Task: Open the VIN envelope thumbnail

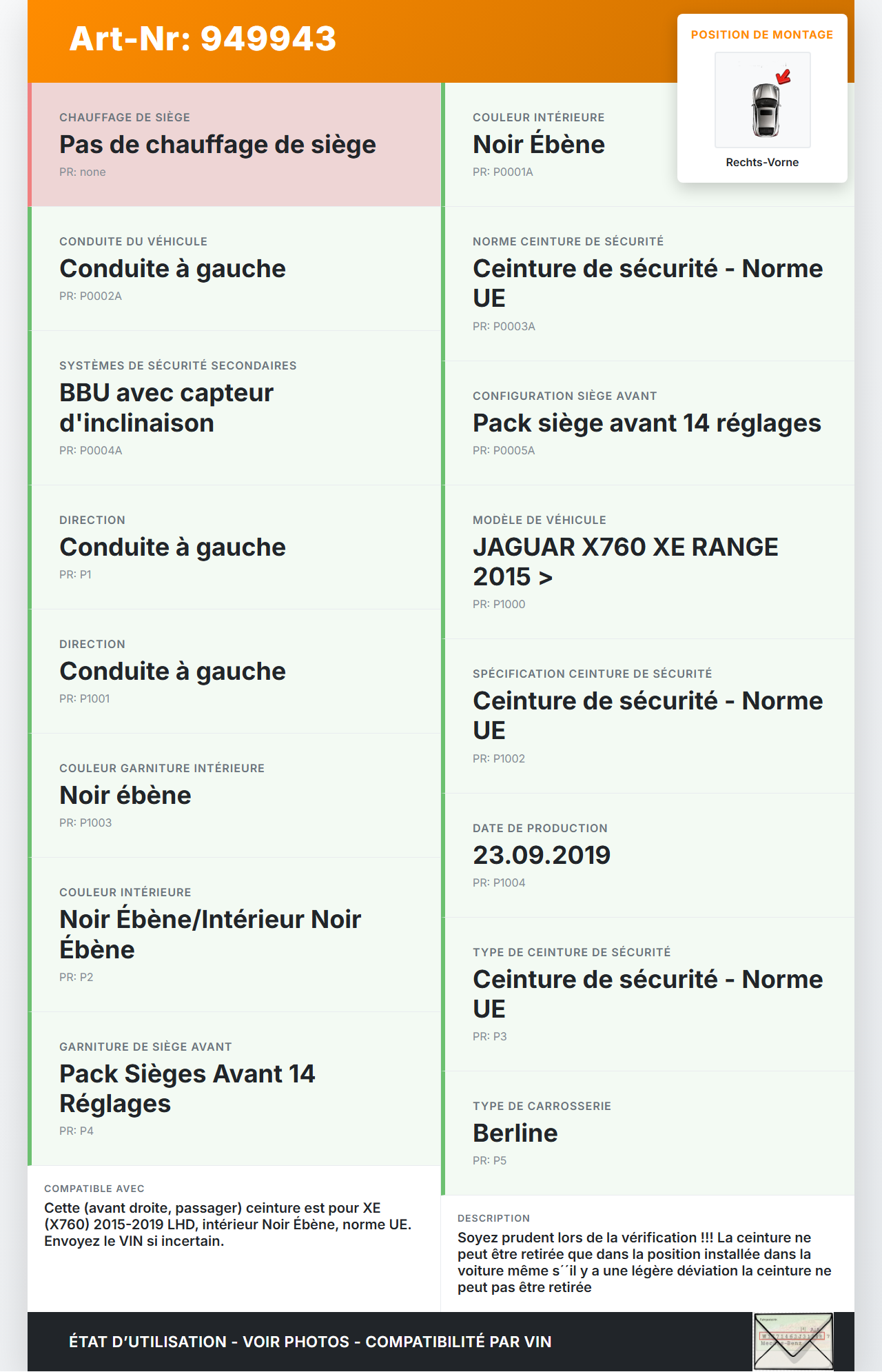Action: point(793,1341)
